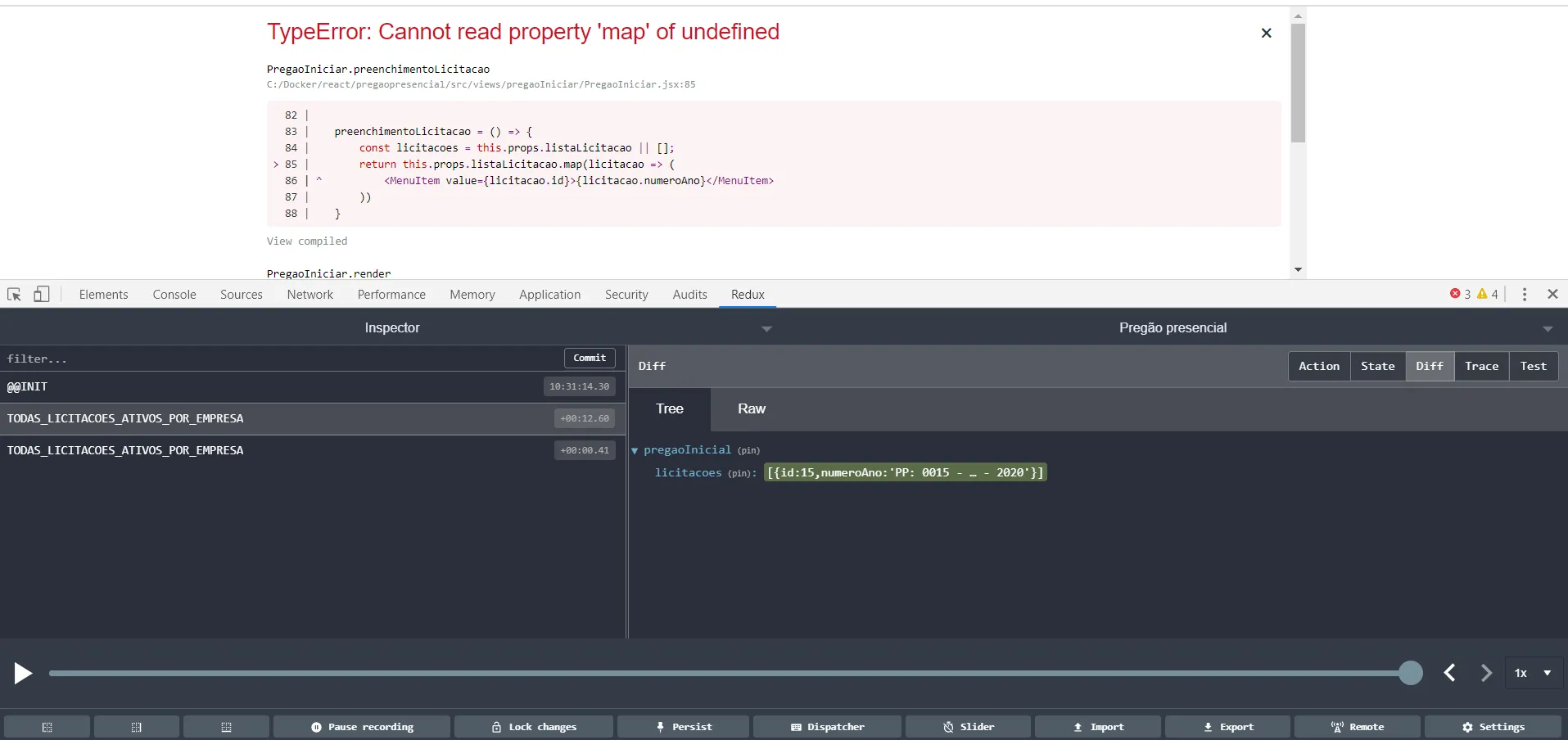Step back to the previous action
Screen dimensions: 1568x740
(x=1449, y=673)
